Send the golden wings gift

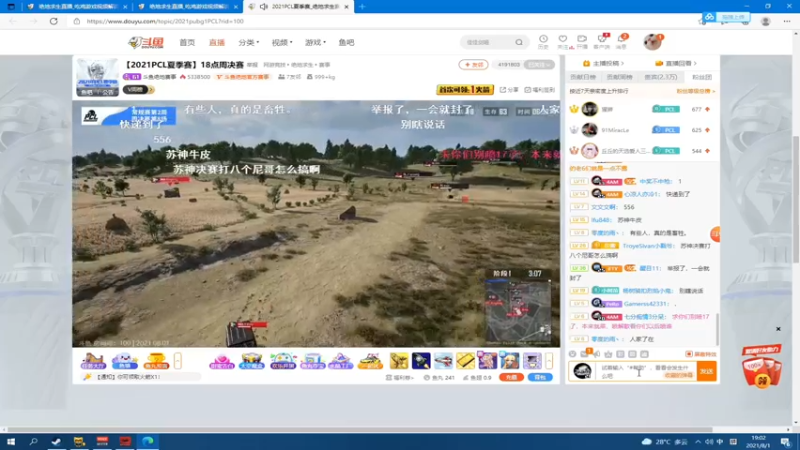[399, 361]
